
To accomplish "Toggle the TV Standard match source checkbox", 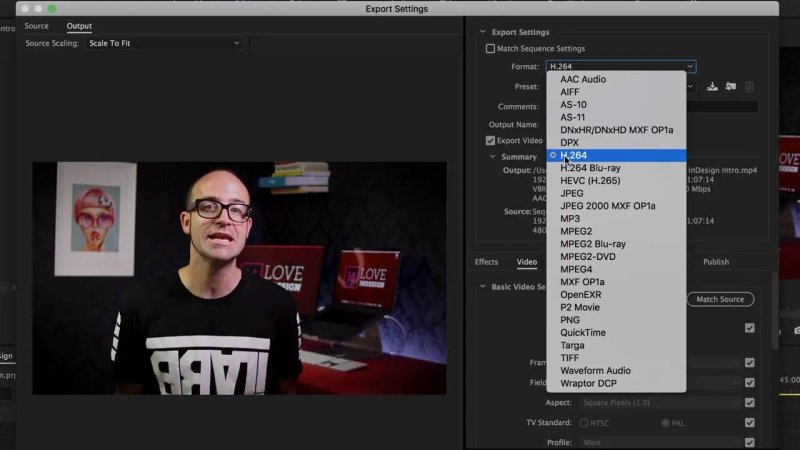I will [x=749, y=422].
